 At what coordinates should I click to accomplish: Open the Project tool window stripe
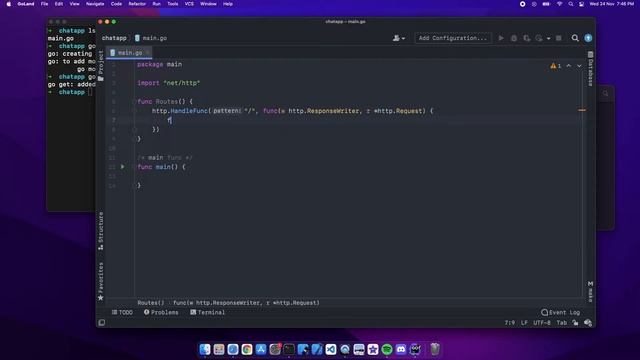click(x=101, y=65)
